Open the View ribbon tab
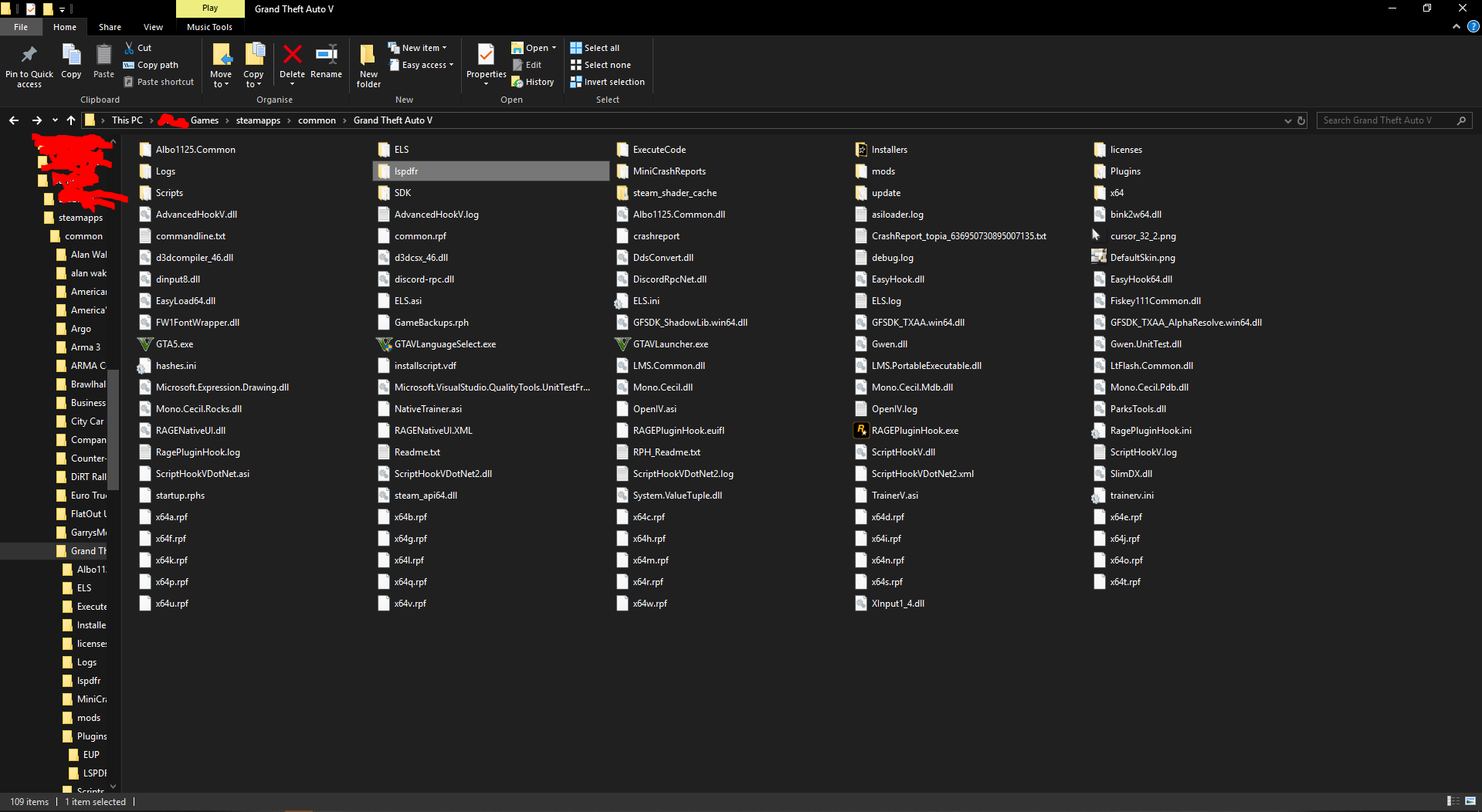Image resolution: width=1482 pixels, height=812 pixels. [x=153, y=27]
